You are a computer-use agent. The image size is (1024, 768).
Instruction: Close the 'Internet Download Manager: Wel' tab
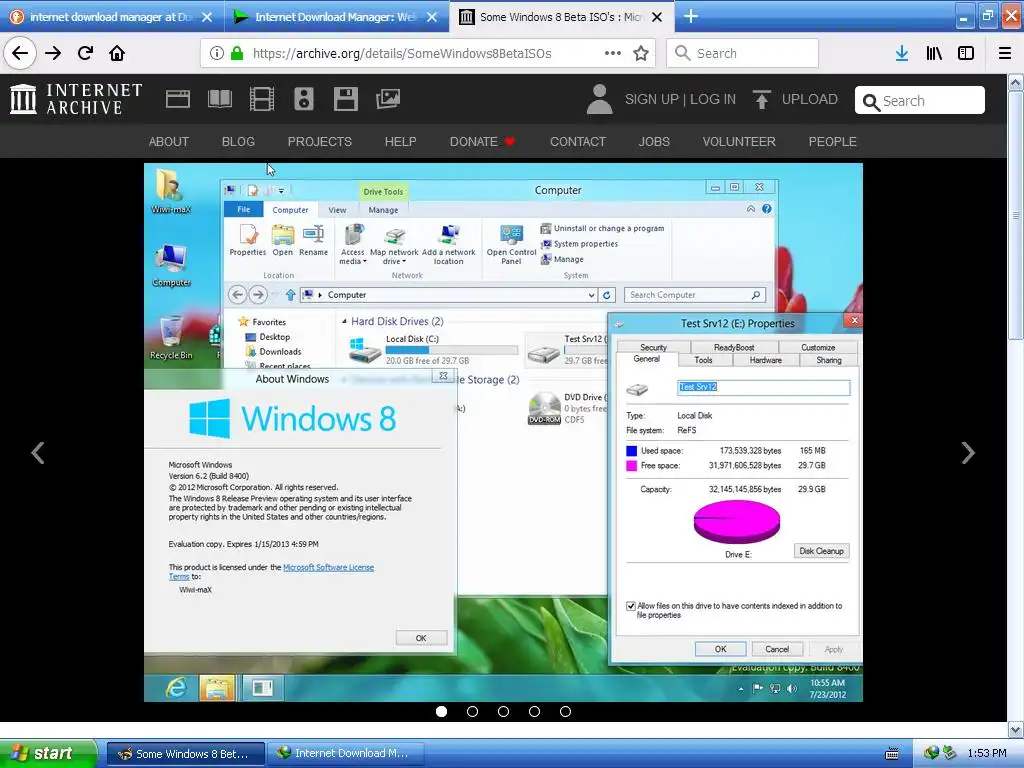point(432,17)
